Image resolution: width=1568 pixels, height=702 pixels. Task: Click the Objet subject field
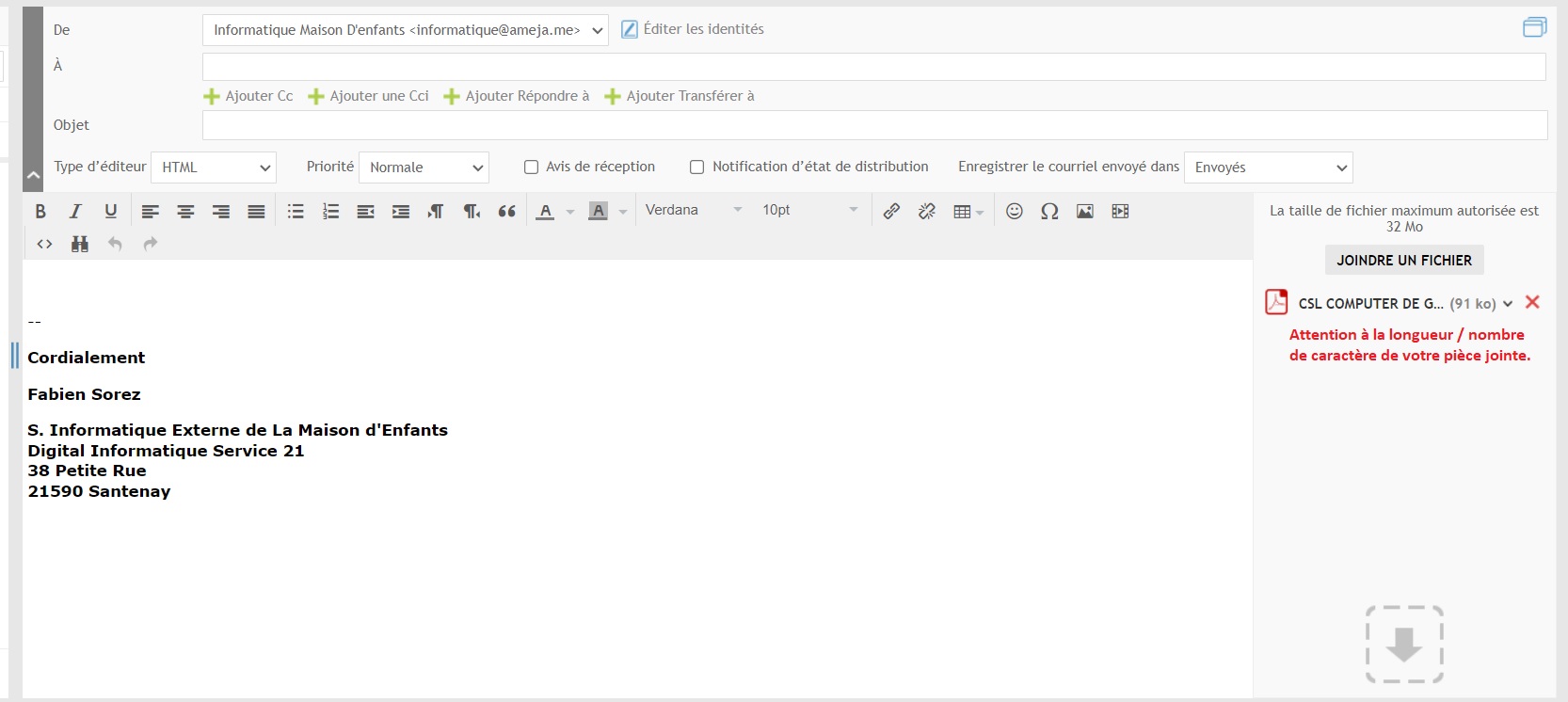[x=874, y=125]
